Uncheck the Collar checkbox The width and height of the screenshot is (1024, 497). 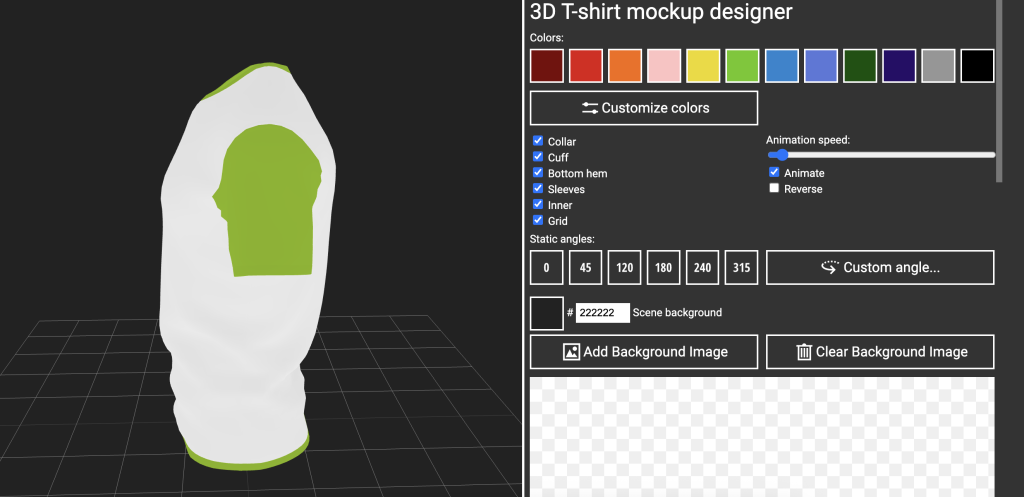[538, 141]
